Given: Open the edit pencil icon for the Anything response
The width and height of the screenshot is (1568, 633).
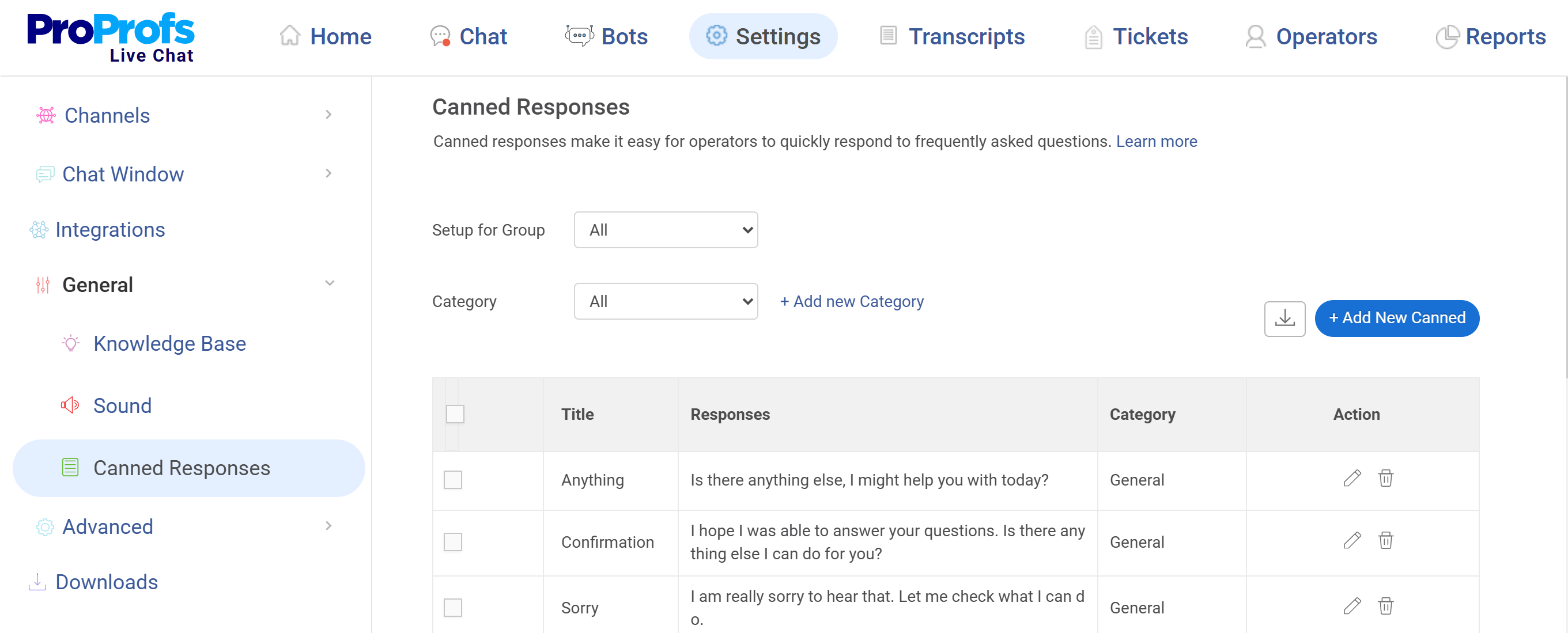Looking at the screenshot, I should (1351, 479).
